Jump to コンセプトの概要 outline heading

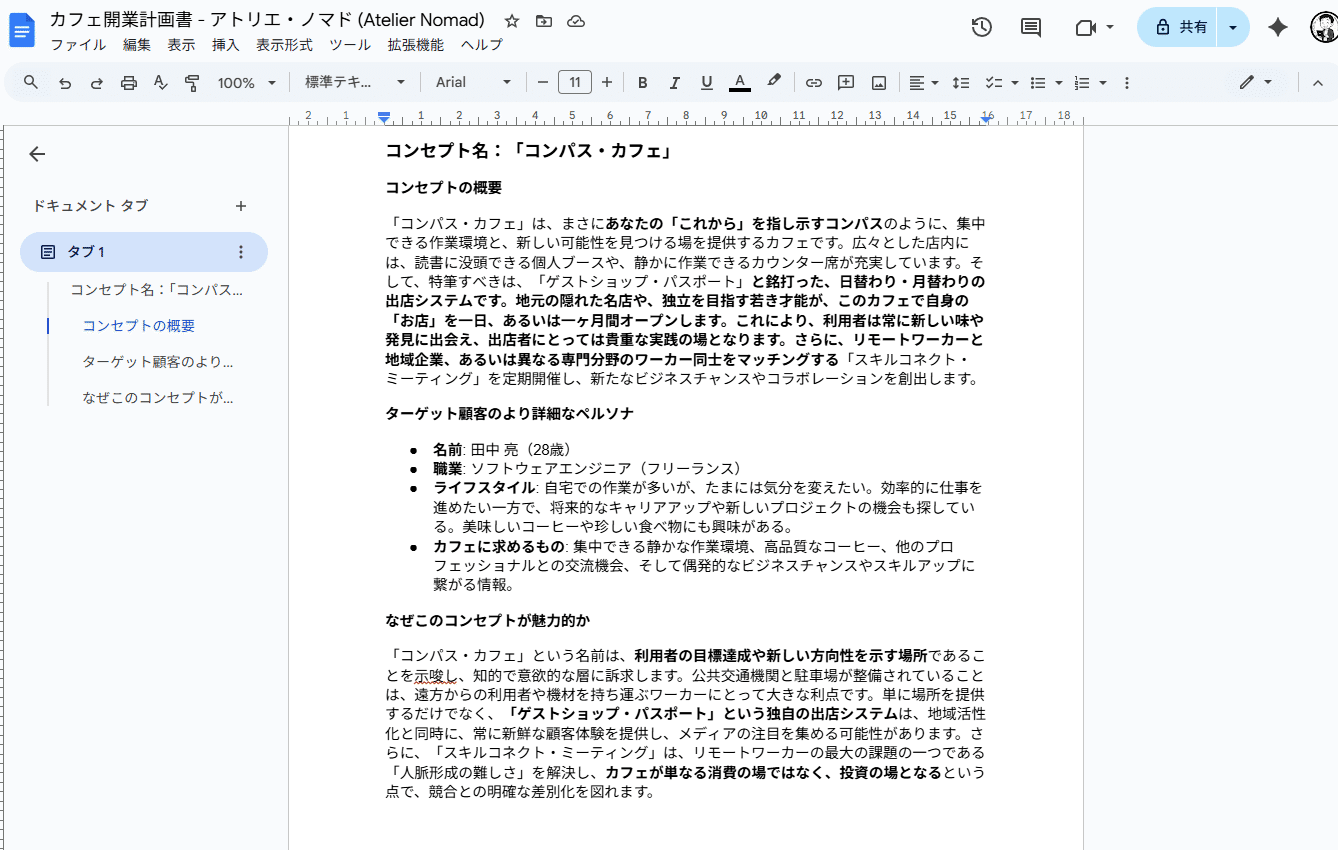click(x=138, y=326)
